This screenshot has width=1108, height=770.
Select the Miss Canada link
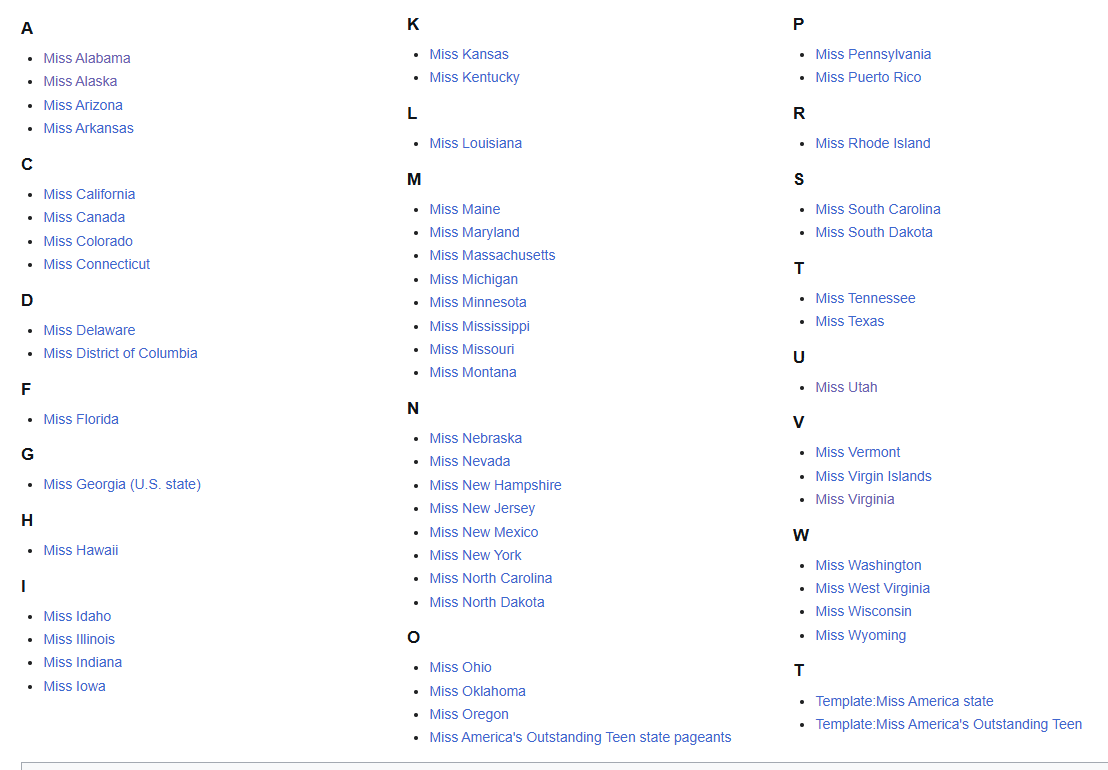click(84, 217)
